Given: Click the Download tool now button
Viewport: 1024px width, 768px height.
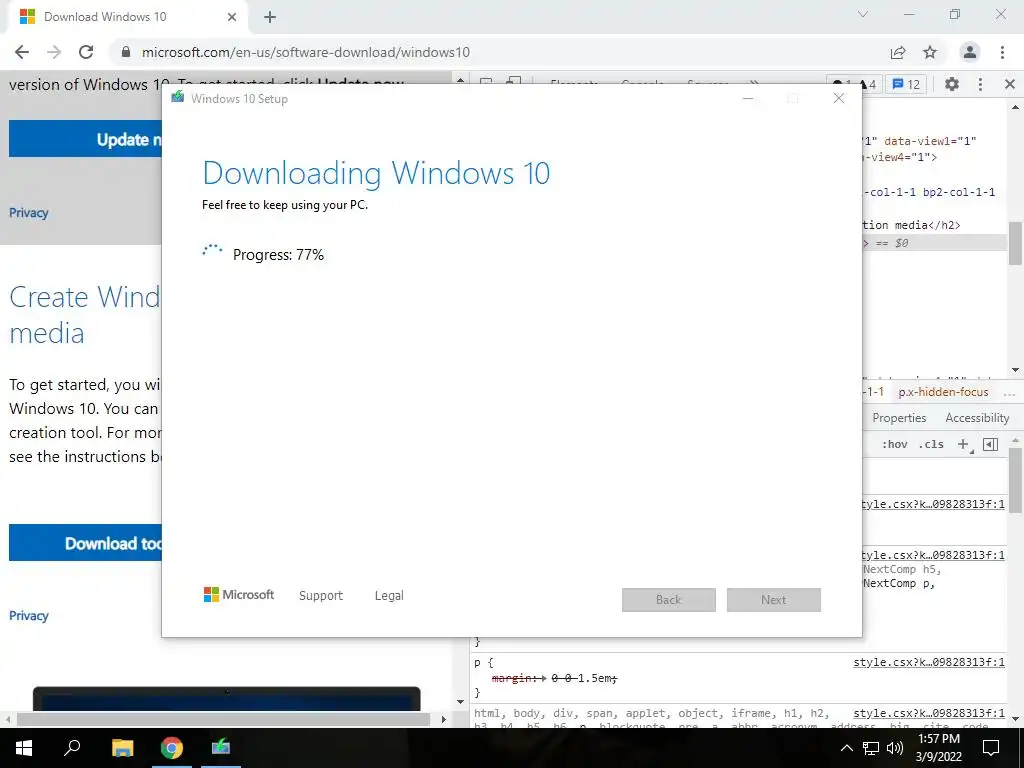Looking at the screenshot, I should click(x=85, y=543).
